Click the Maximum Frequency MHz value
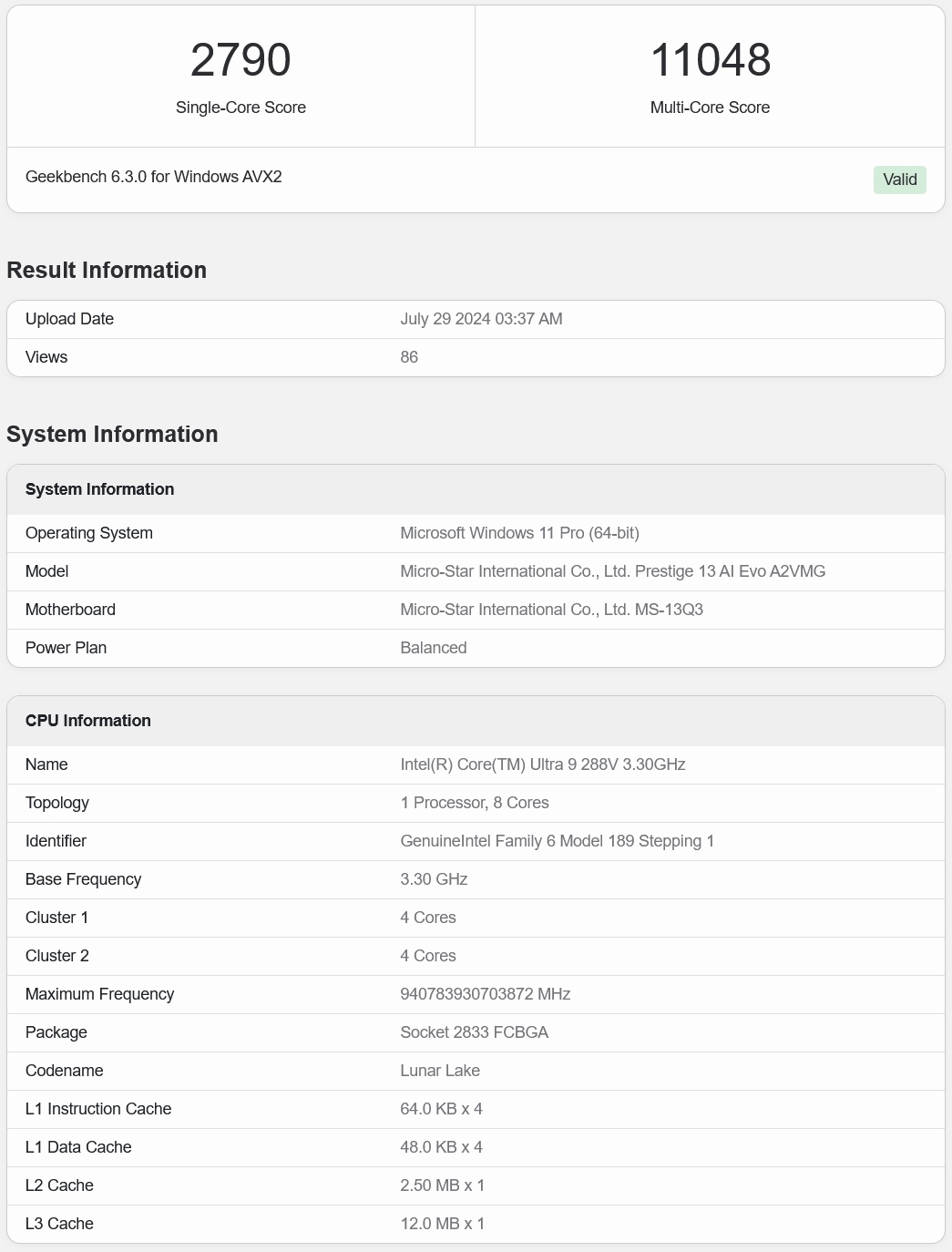Viewport: 952px width, 1252px height. click(x=485, y=994)
